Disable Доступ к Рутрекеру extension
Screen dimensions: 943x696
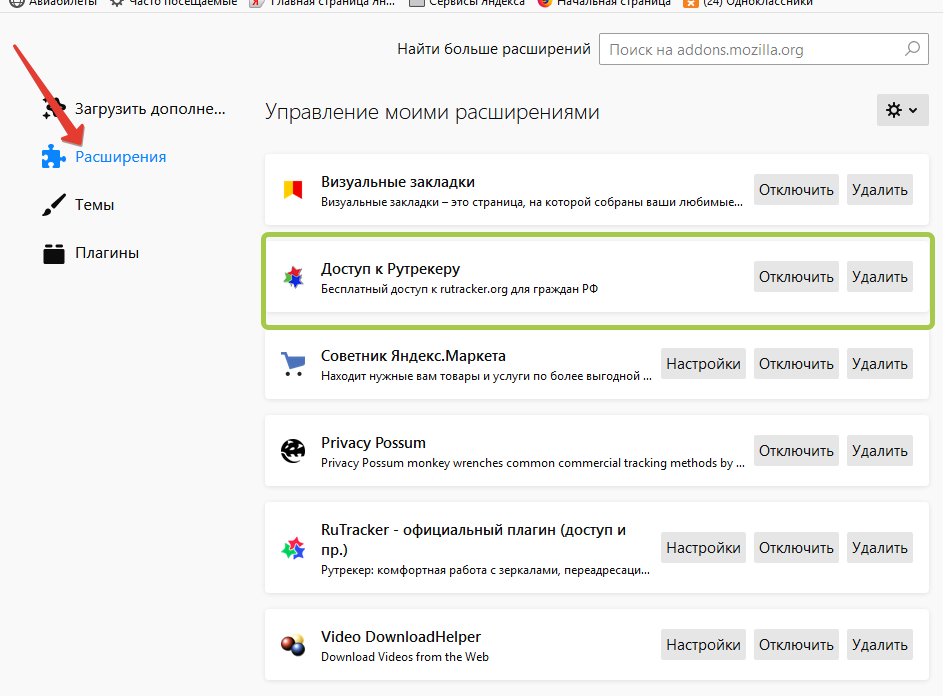tap(796, 277)
